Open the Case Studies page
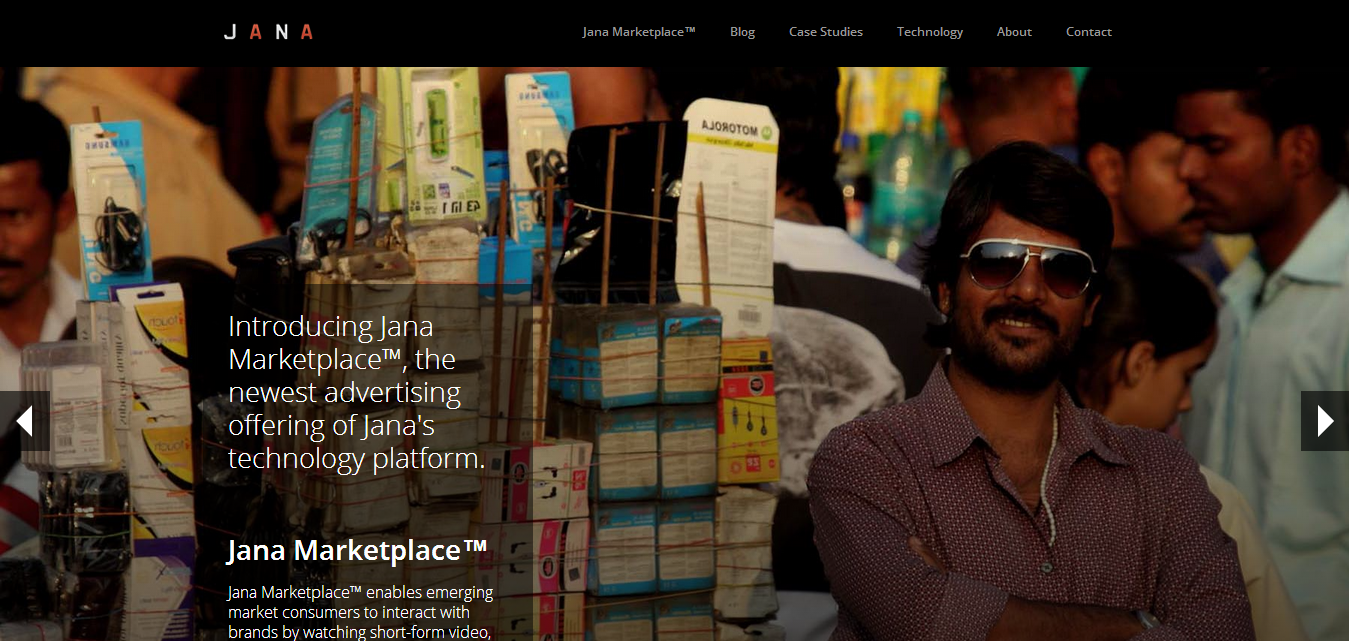 pos(826,32)
